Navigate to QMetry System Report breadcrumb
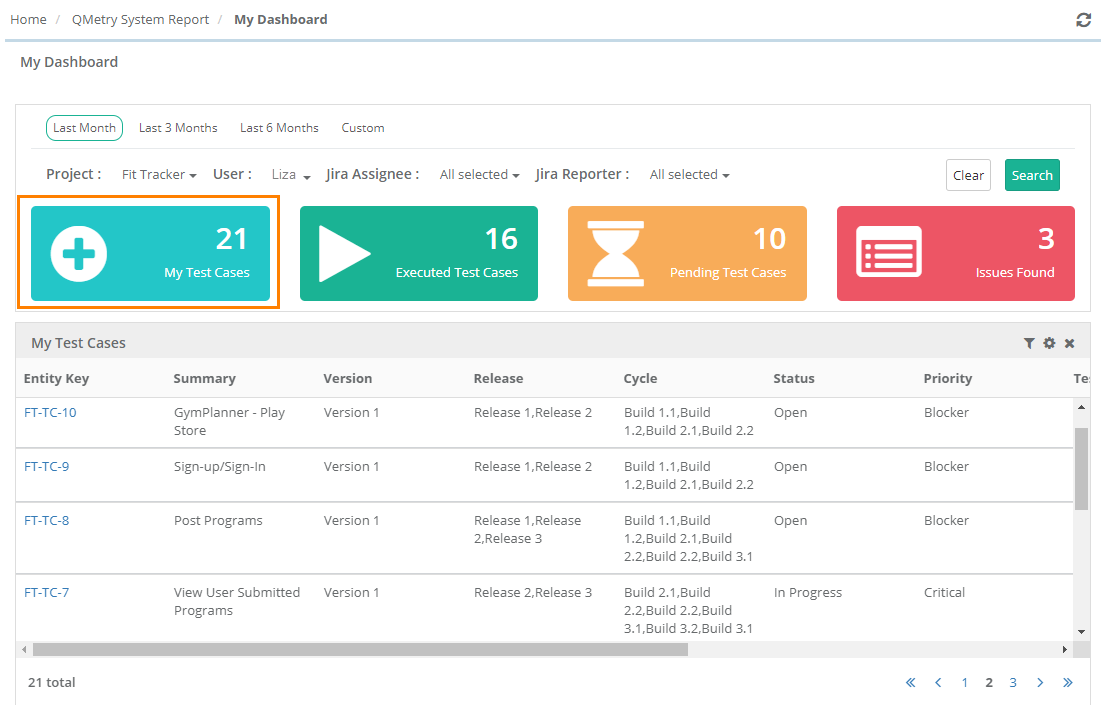Image resolution: width=1103 pixels, height=705 pixels. (140, 20)
